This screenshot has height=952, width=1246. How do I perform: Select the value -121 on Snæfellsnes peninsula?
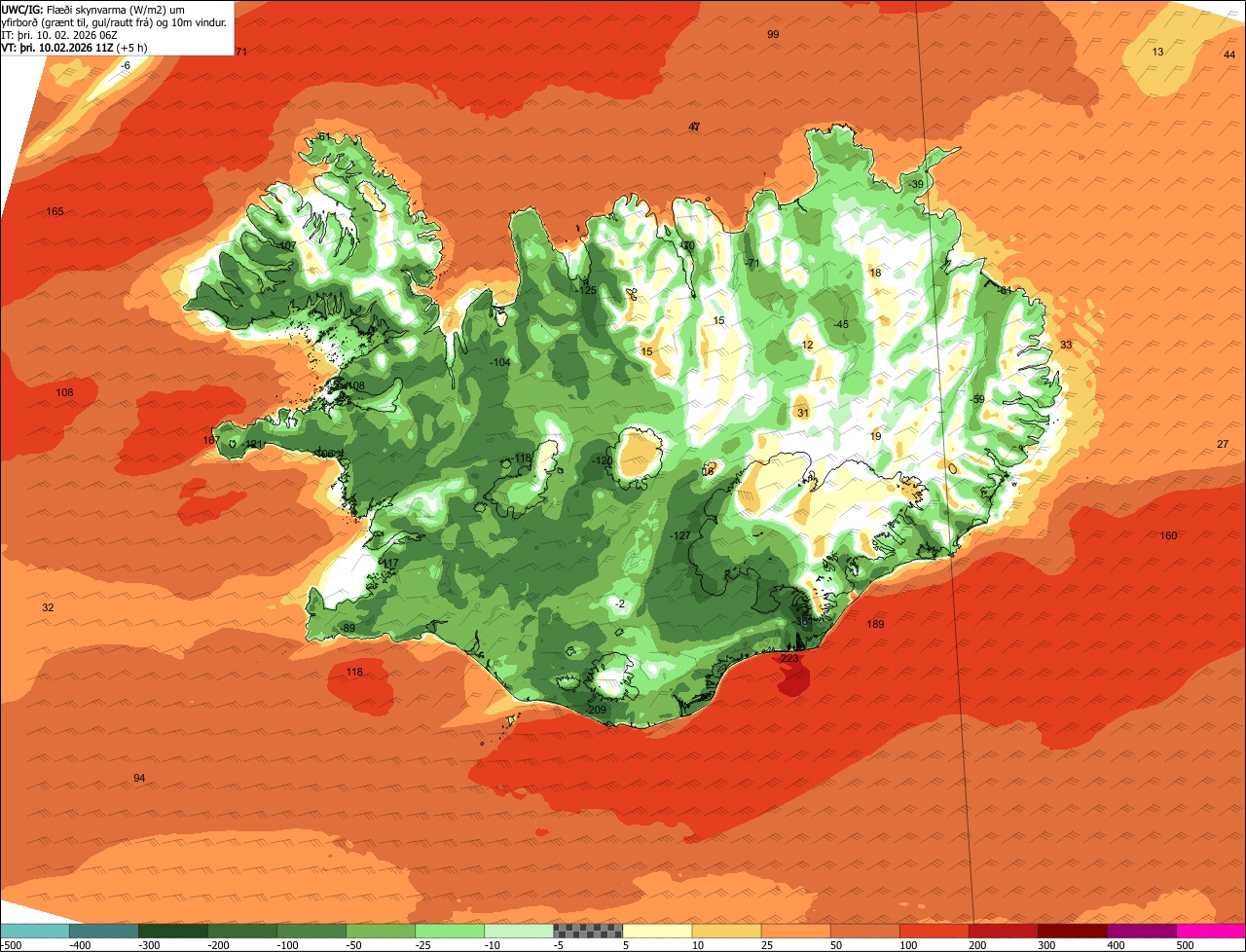[253, 445]
